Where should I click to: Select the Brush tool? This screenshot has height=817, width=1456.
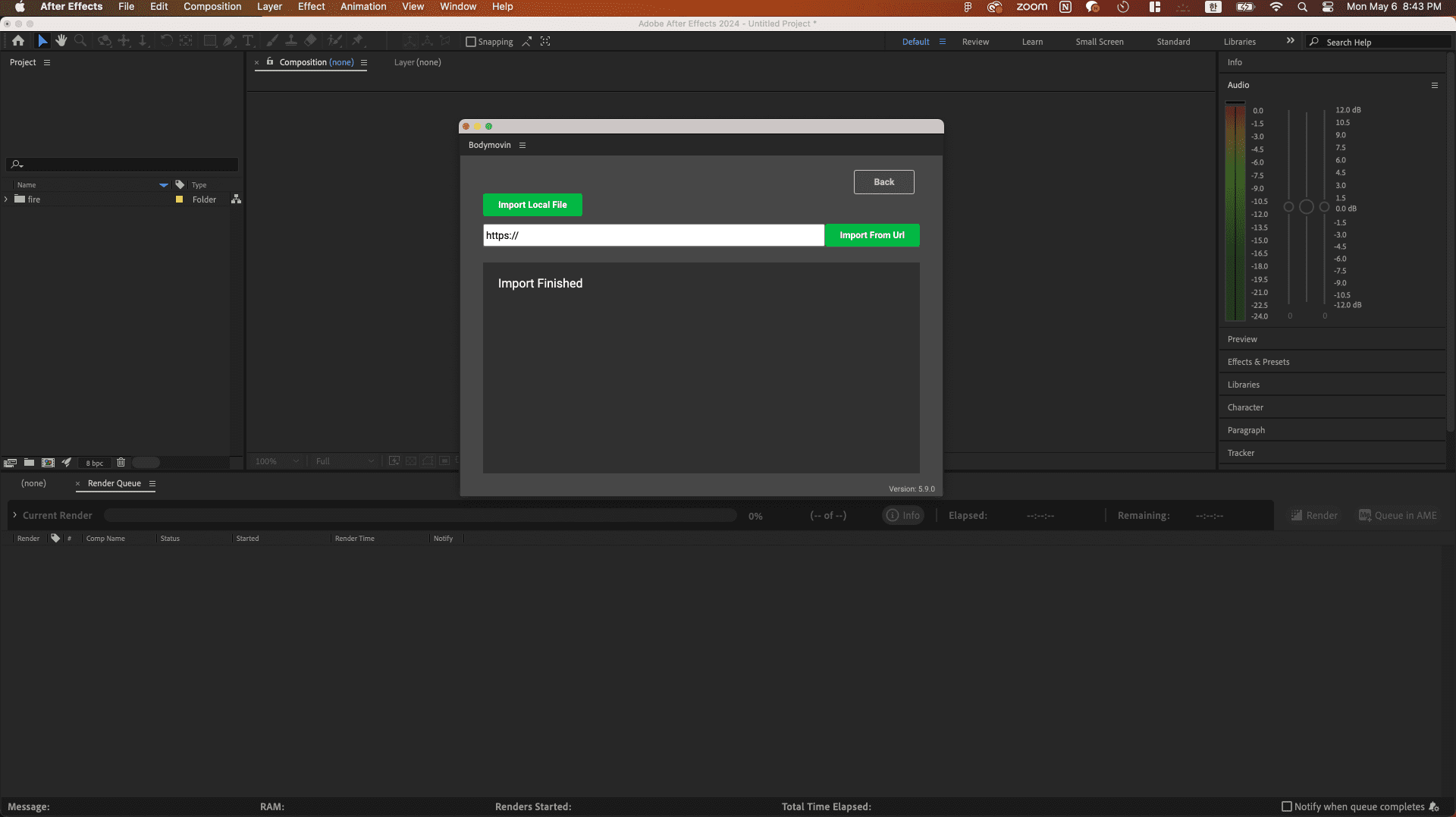(x=272, y=41)
